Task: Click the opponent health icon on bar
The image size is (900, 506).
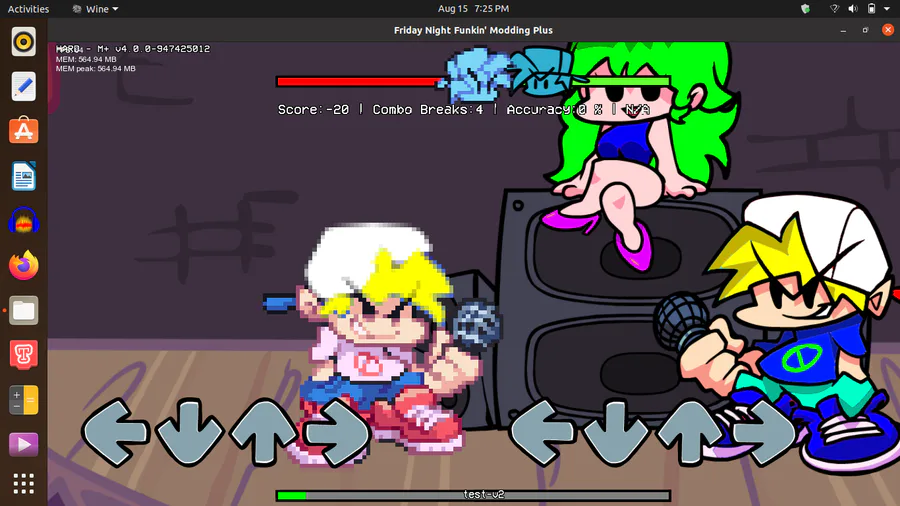Action: click(x=475, y=75)
